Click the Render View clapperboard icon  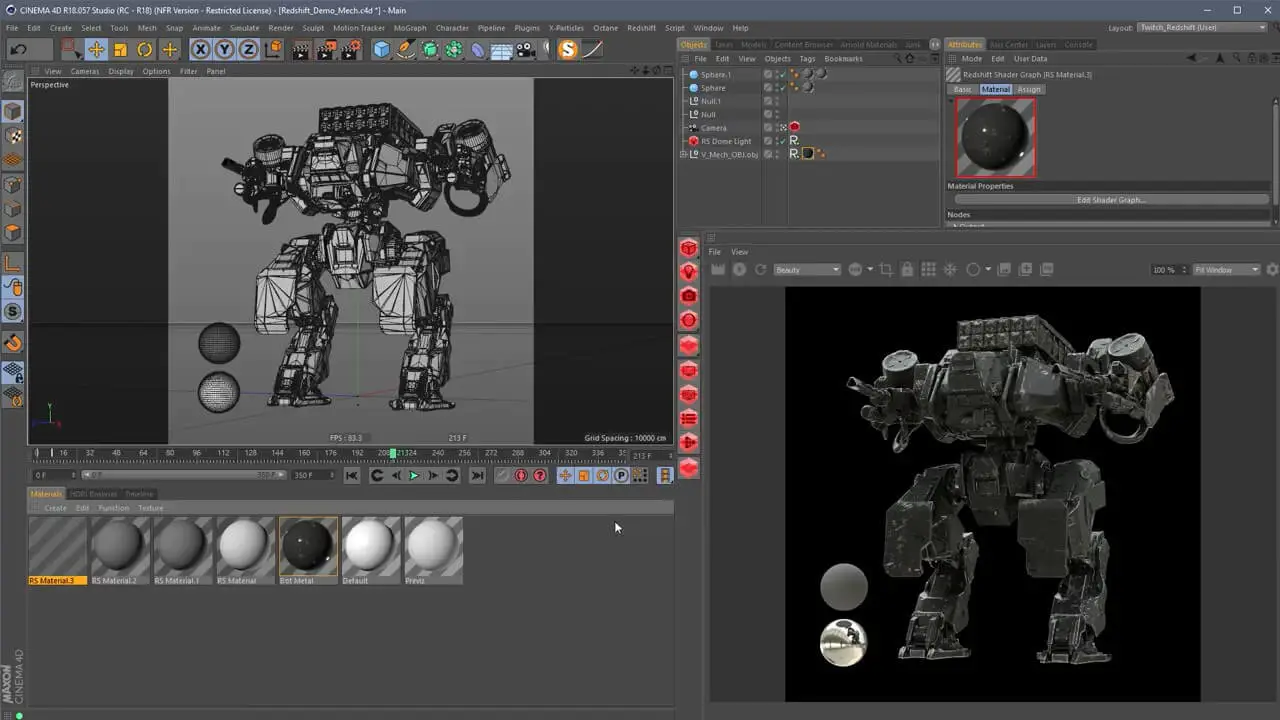[301, 49]
